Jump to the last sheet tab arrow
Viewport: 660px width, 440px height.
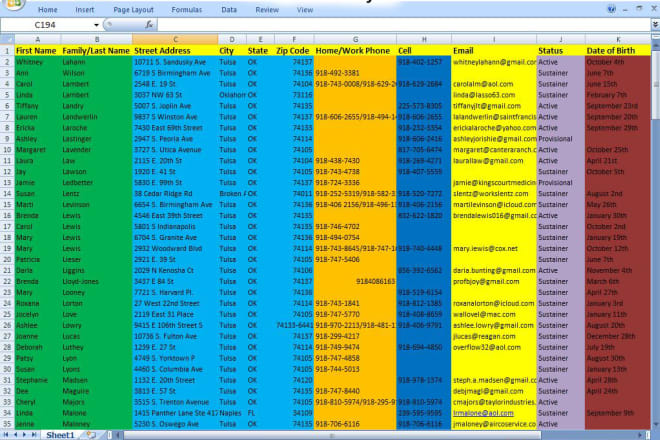pos(34,435)
